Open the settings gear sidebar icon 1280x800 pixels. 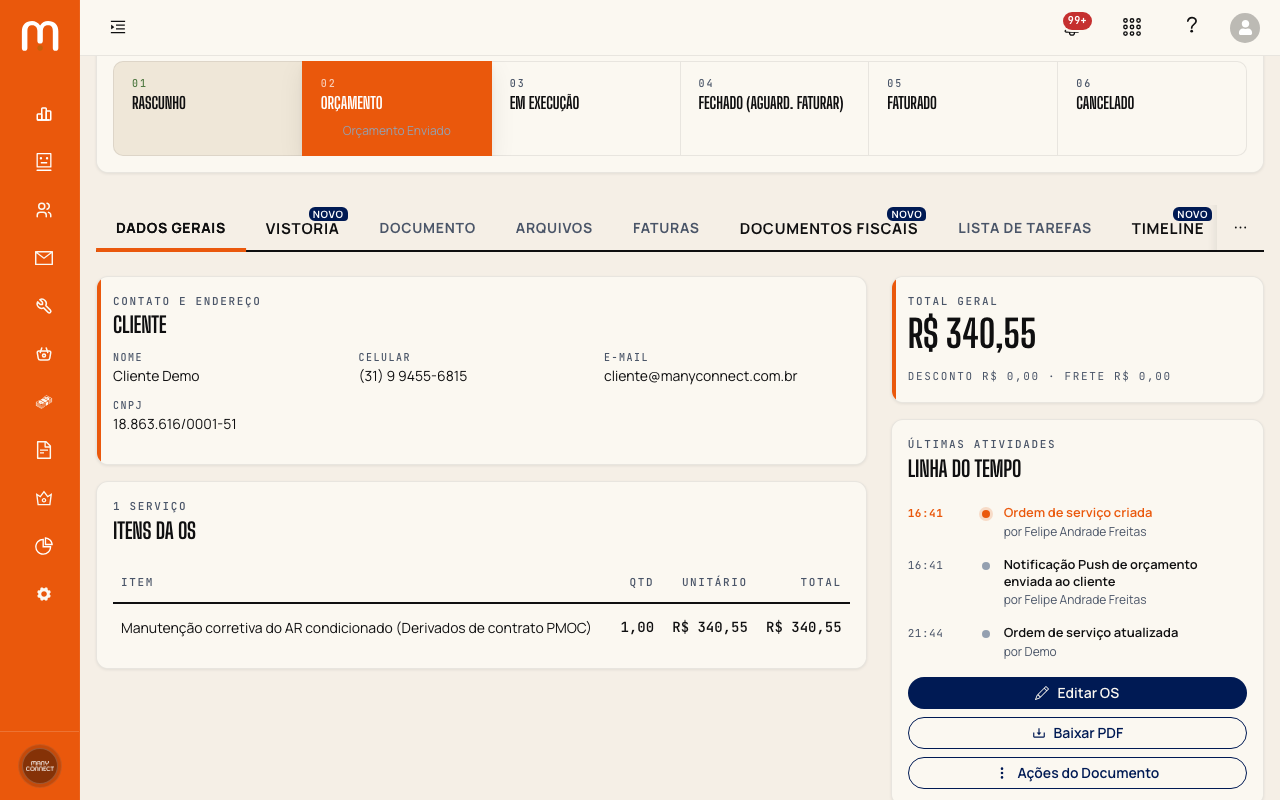(44, 594)
